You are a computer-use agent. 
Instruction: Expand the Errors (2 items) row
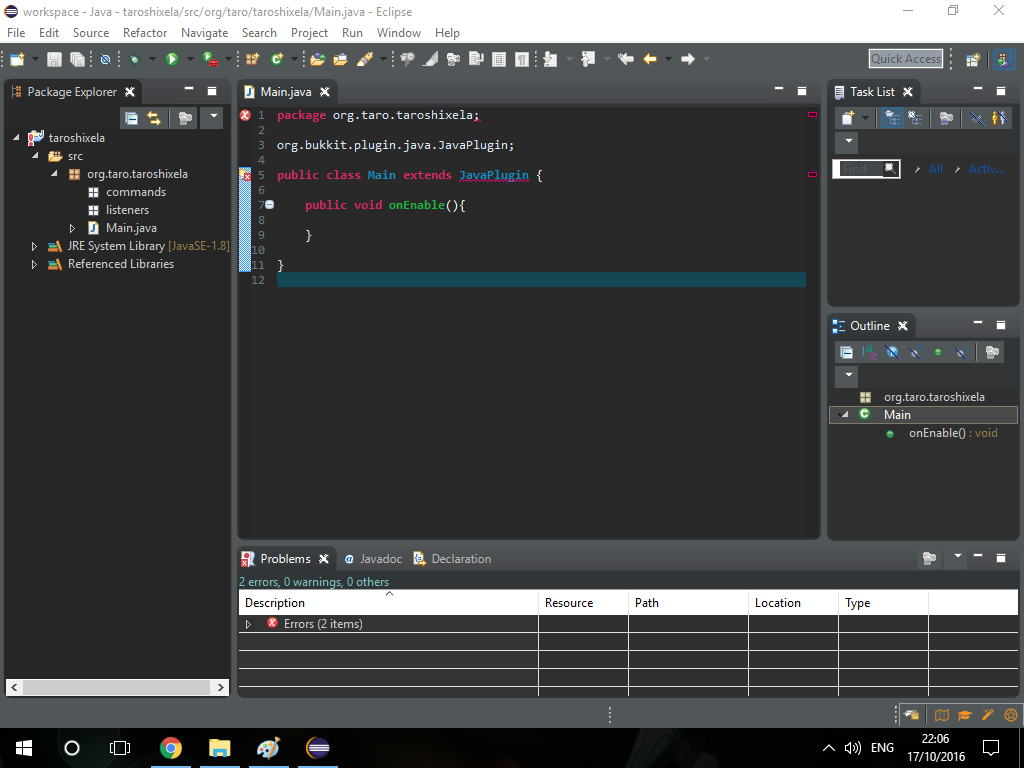tap(249, 624)
